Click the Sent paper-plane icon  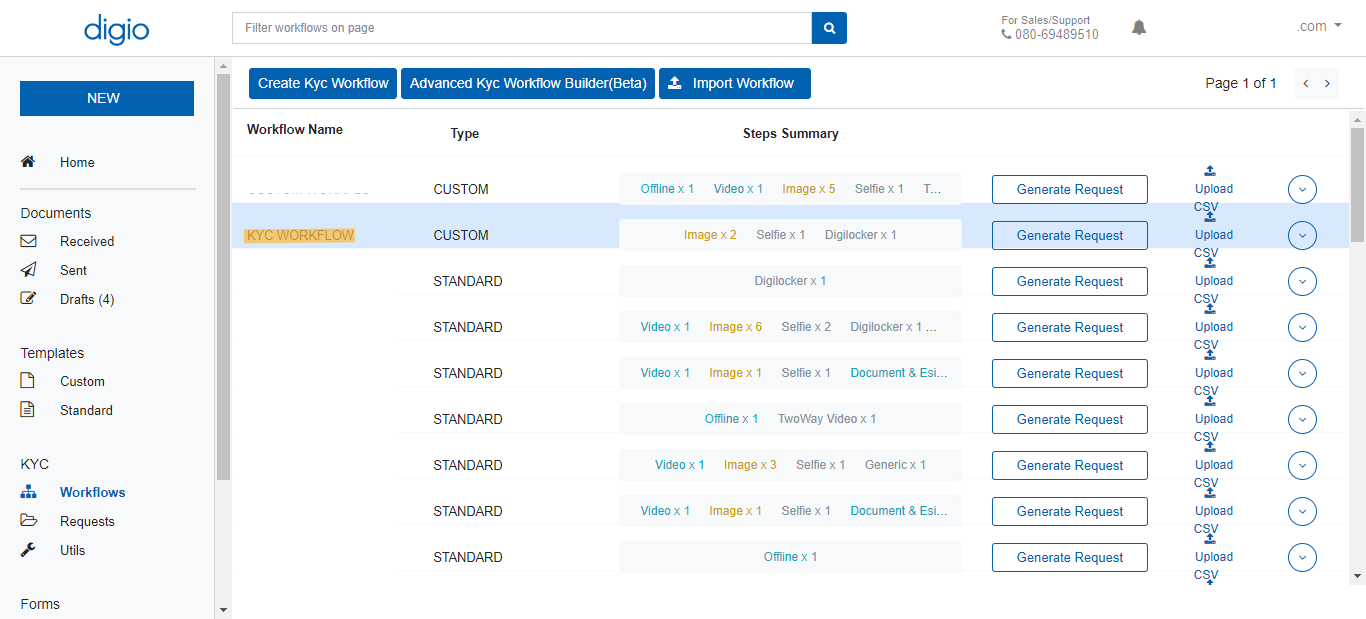(28, 270)
